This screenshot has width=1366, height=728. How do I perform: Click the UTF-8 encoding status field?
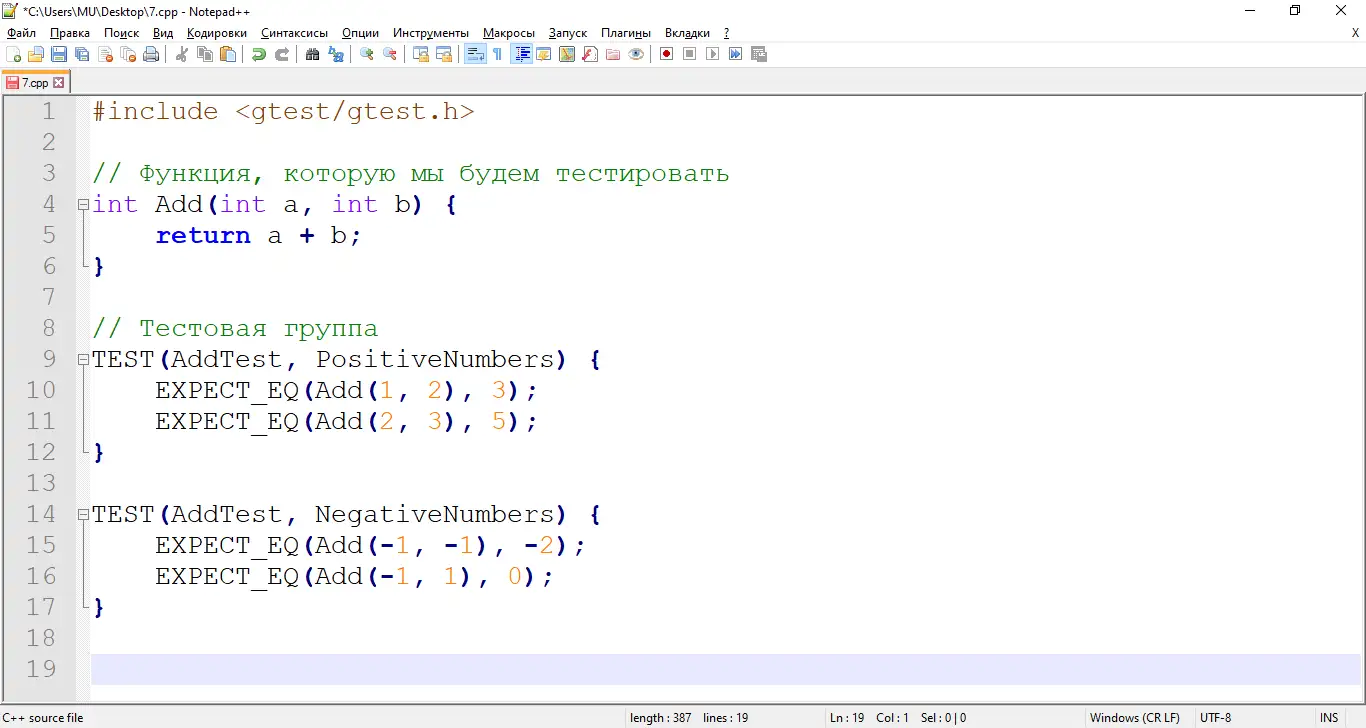pyautogui.click(x=1216, y=718)
